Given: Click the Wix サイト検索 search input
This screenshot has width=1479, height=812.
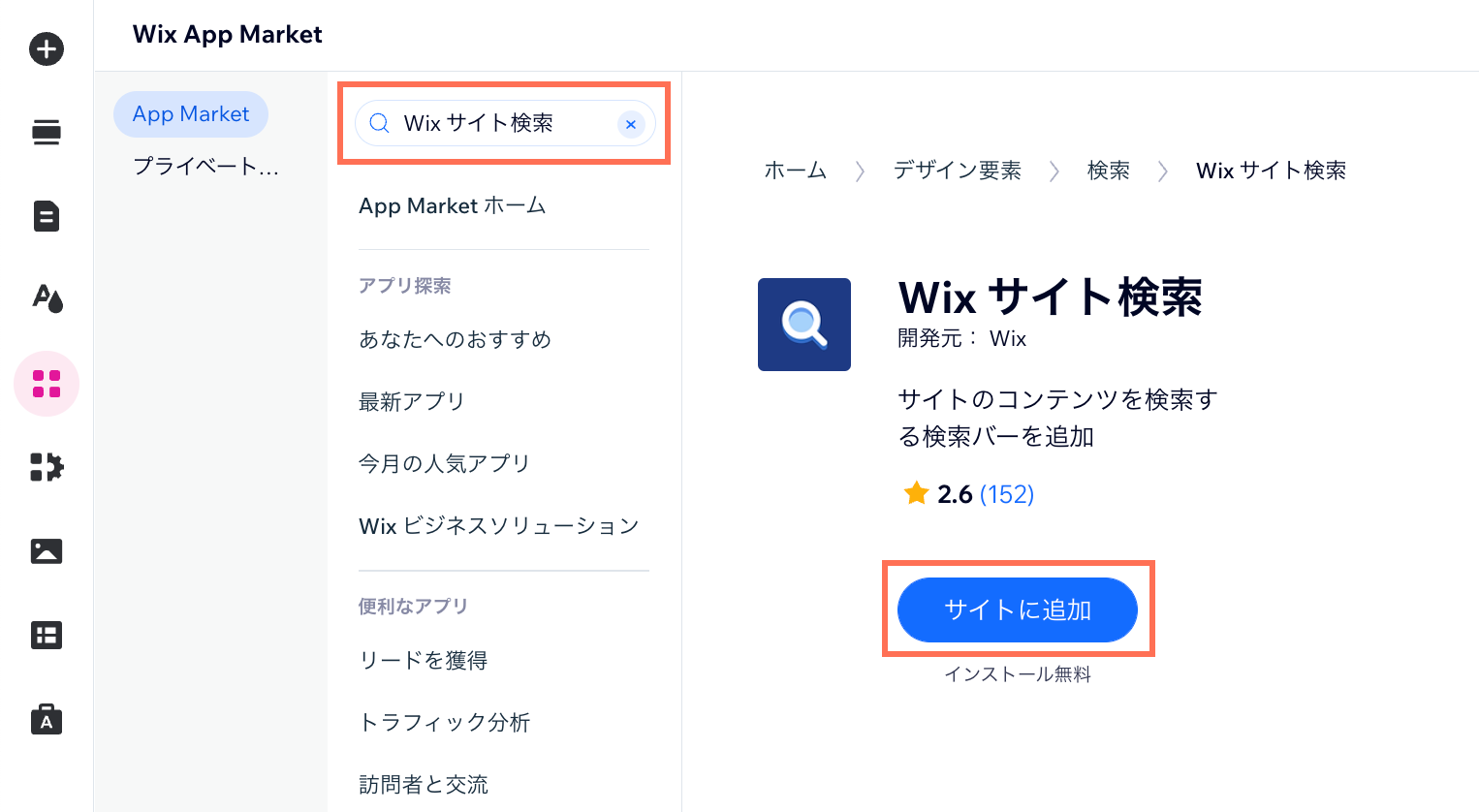Looking at the screenshot, I should click(x=505, y=123).
